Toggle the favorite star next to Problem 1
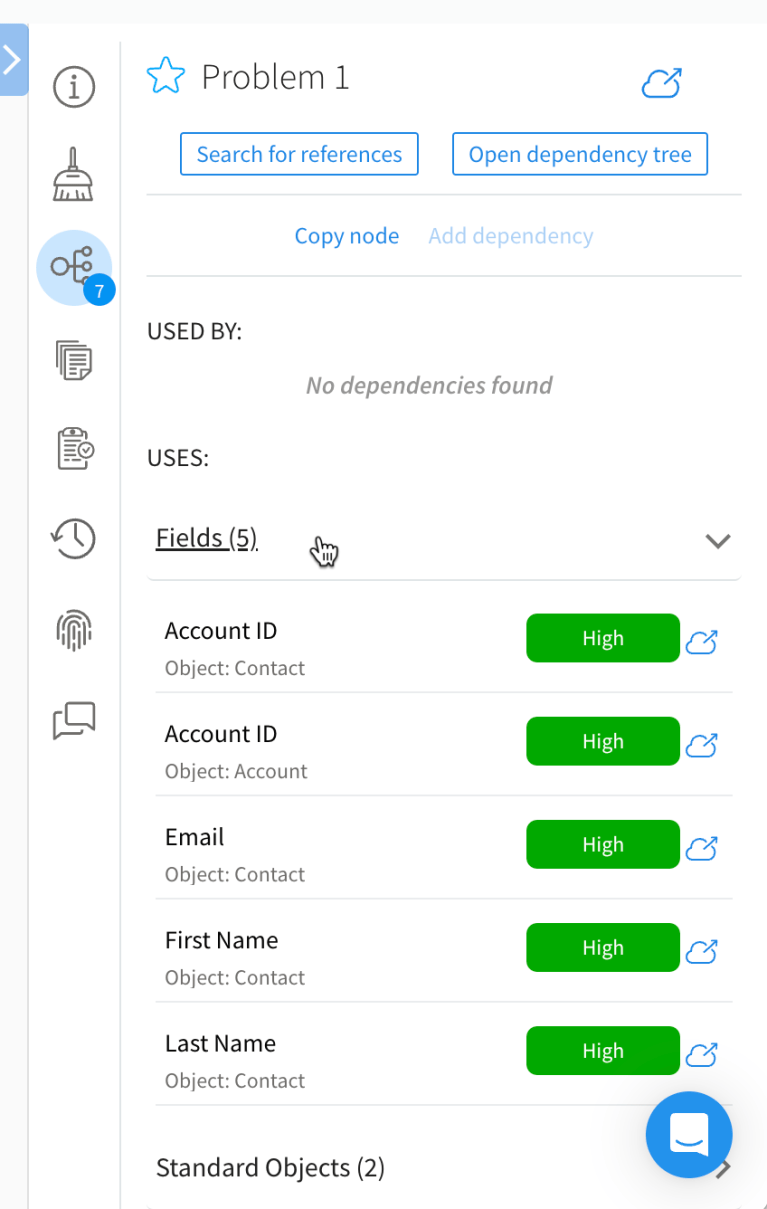767x1209 pixels. 166,77
